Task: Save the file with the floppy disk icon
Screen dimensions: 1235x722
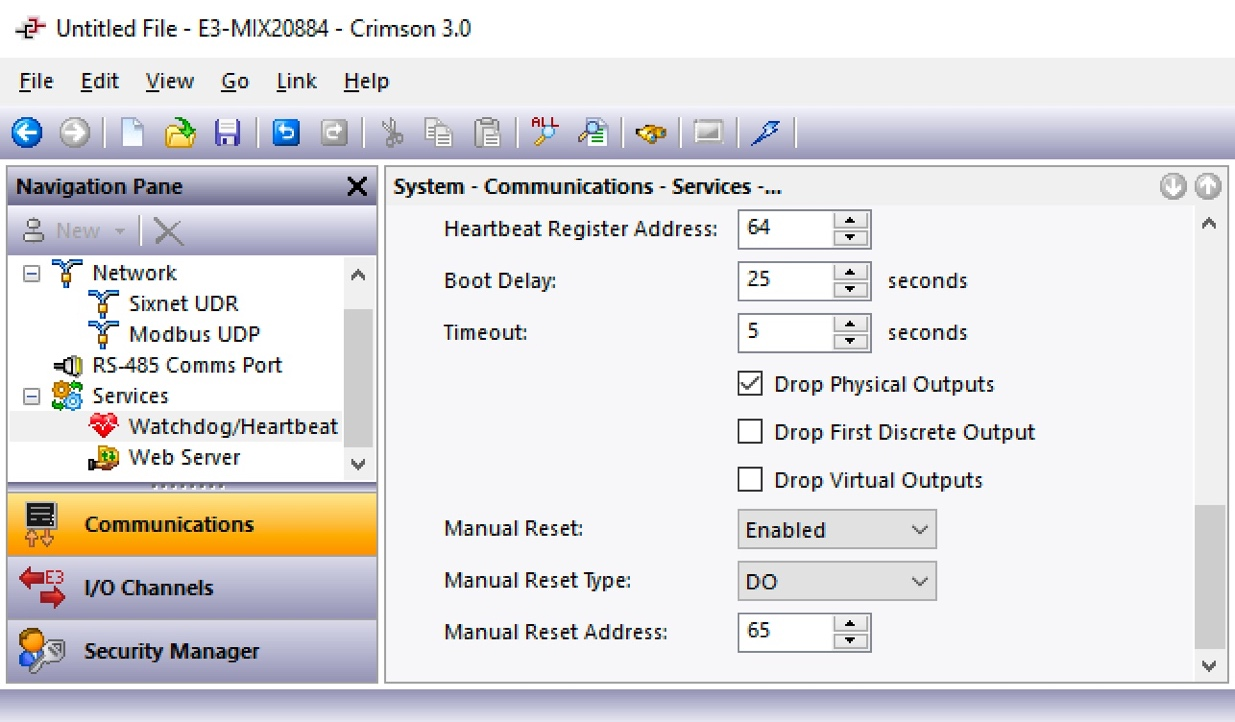Action: pyautogui.click(x=228, y=132)
